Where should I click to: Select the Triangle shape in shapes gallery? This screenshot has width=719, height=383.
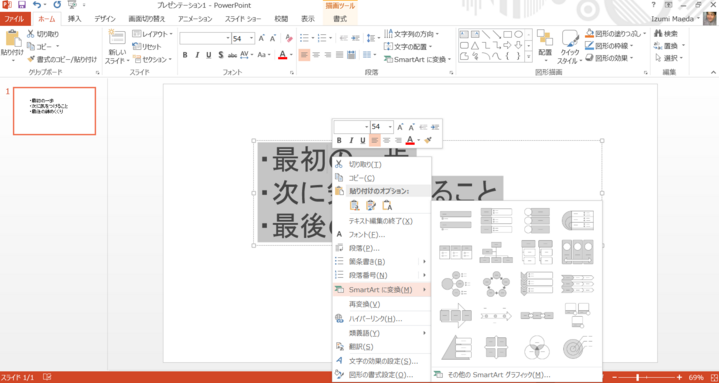(475, 45)
